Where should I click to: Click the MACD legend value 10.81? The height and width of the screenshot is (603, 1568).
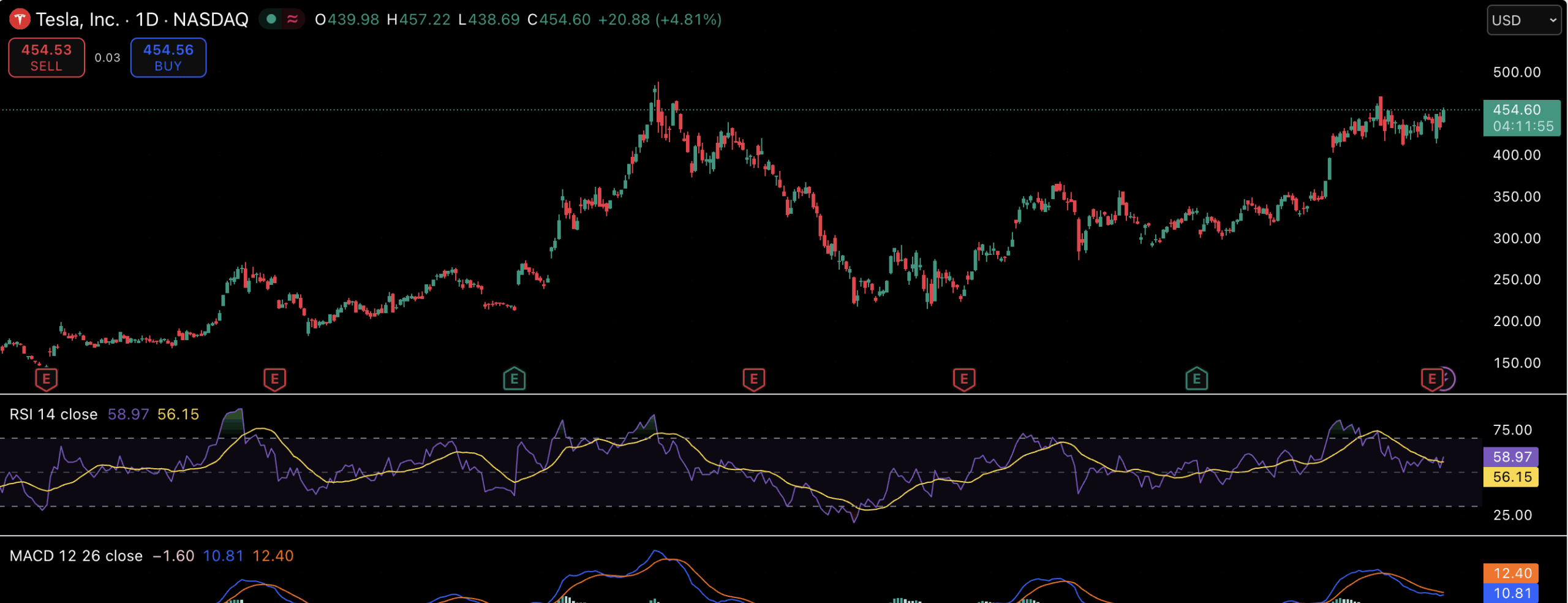click(x=223, y=556)
